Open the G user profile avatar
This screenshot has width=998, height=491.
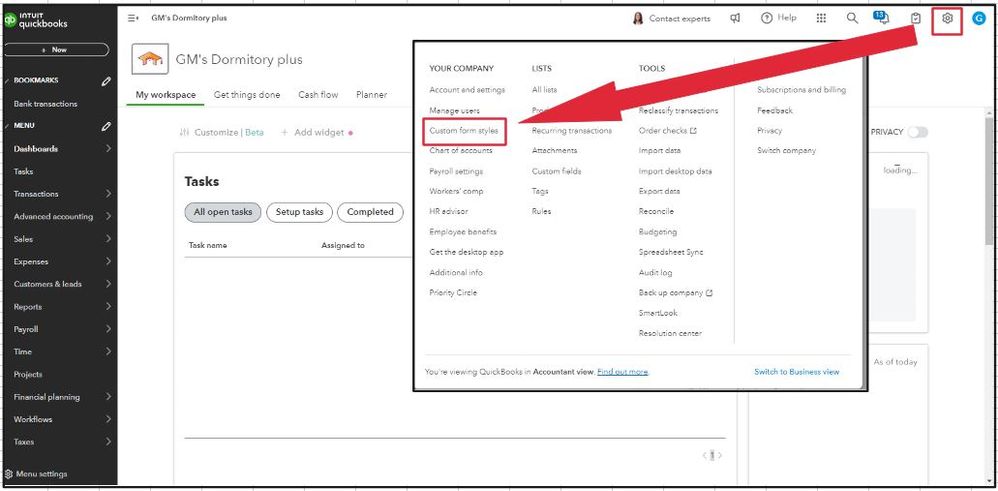(x=979, y=18)
